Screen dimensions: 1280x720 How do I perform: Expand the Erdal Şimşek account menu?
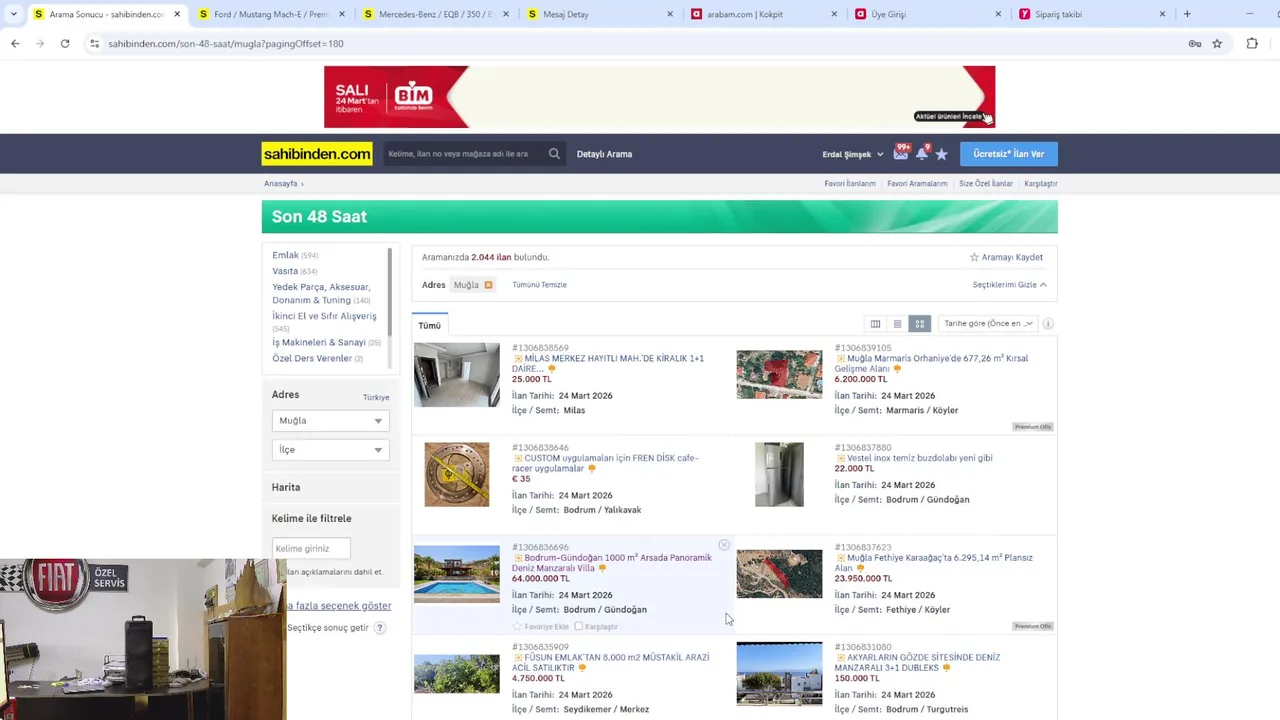point(853,154)
